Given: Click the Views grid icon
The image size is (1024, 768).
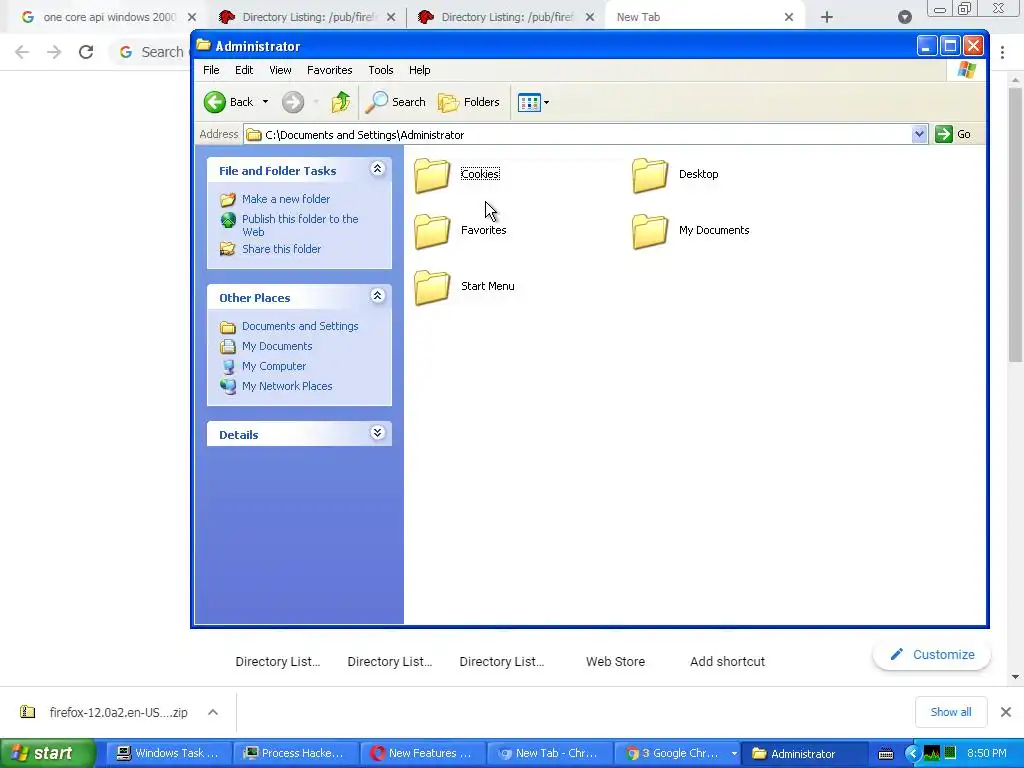Looking at the screenshot, I should tap(529, 103).
